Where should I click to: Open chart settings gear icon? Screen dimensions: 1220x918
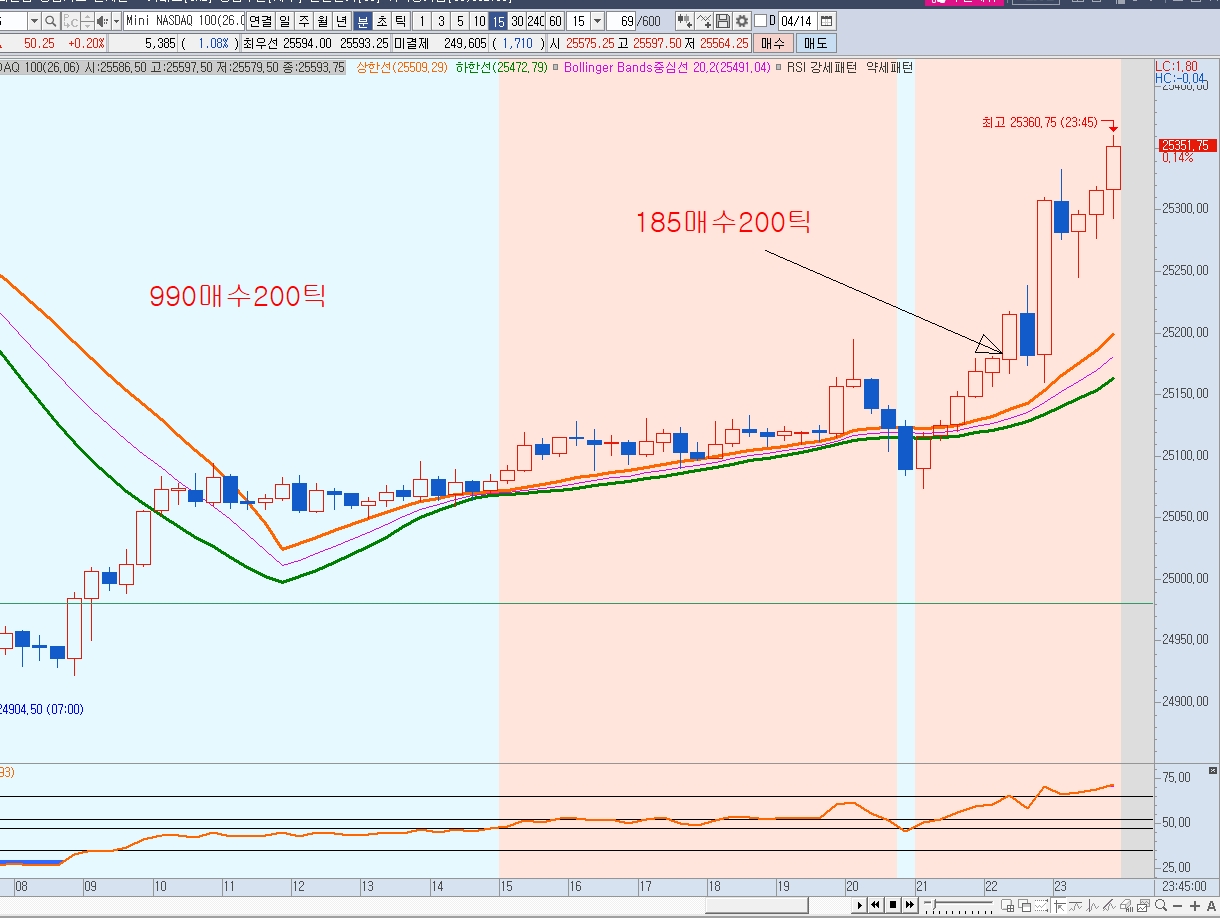[741, 21]
